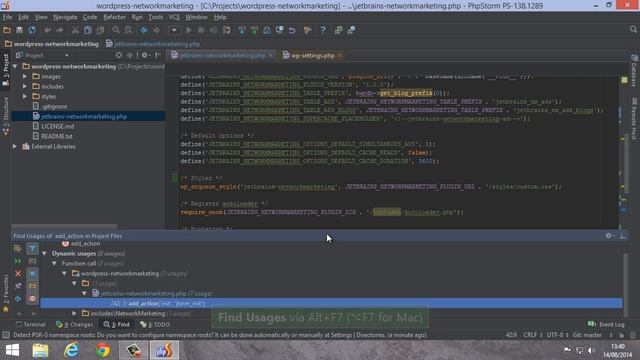Open the Event Log
The image size is (640, 360).
[x=606, y=324]
